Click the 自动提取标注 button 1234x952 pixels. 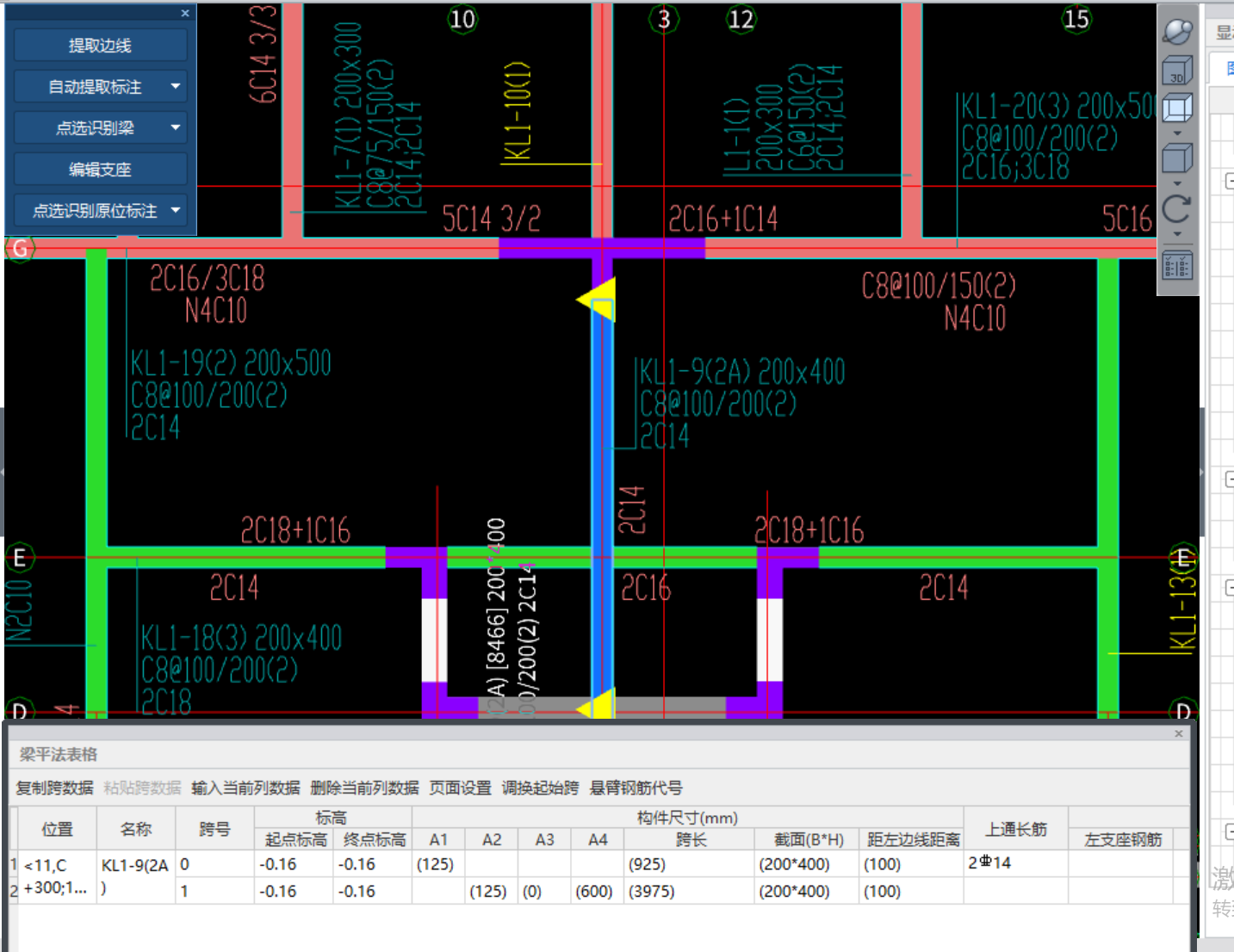95,87
